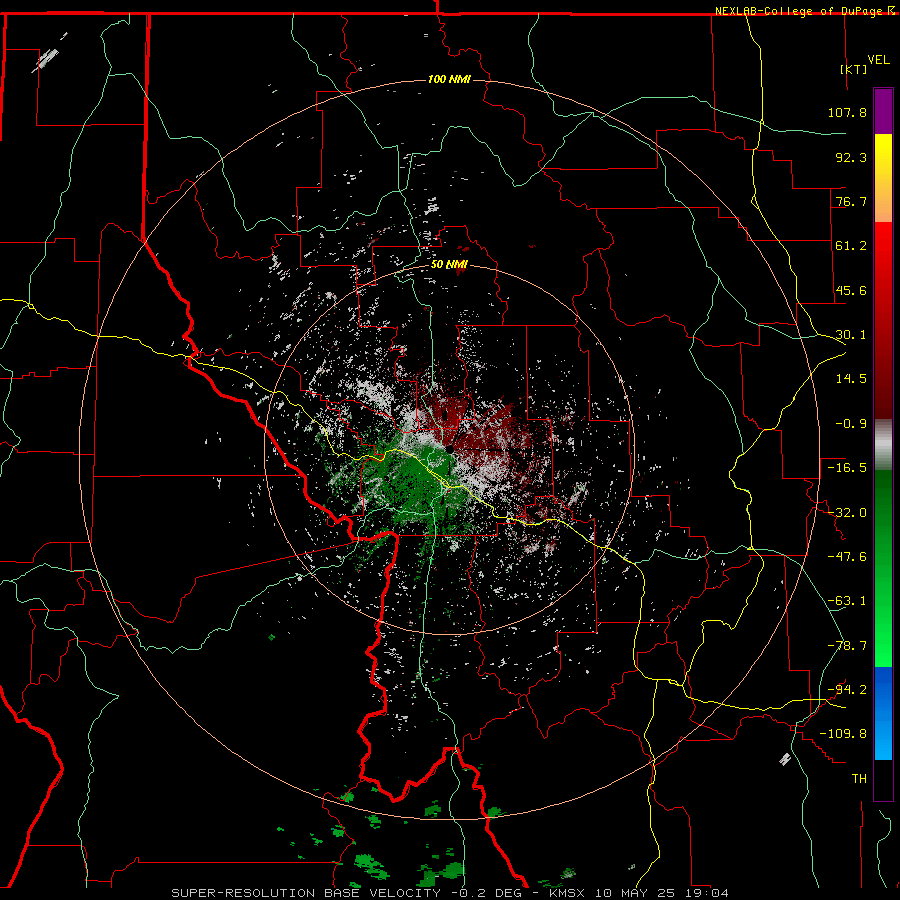The height and width of the screenshot is (900, 900).
Task: Select the 14.5 legend value
Action: 851,379
